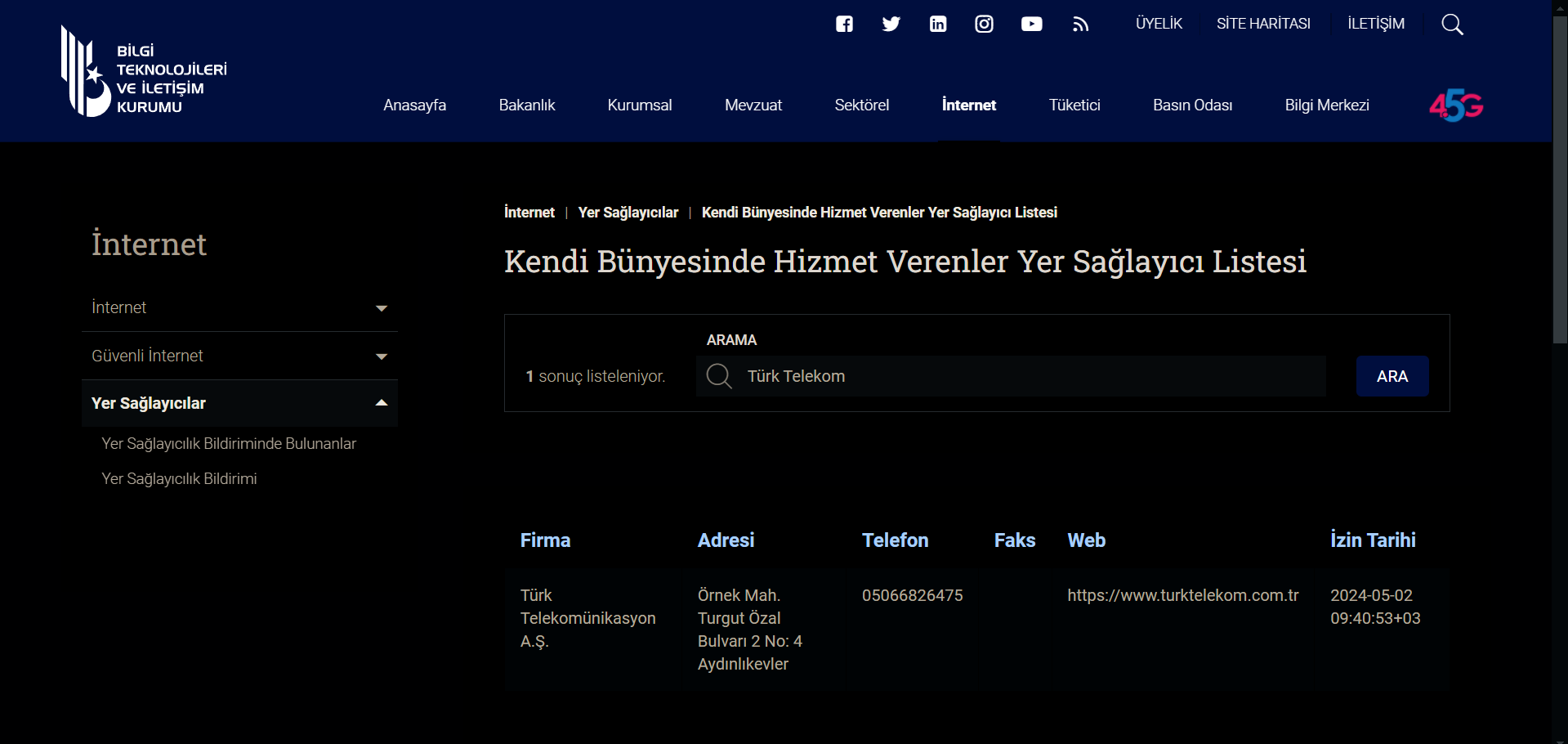
Task: Select the date cell 2024-05-02
Action: [x=1375, y=607]
